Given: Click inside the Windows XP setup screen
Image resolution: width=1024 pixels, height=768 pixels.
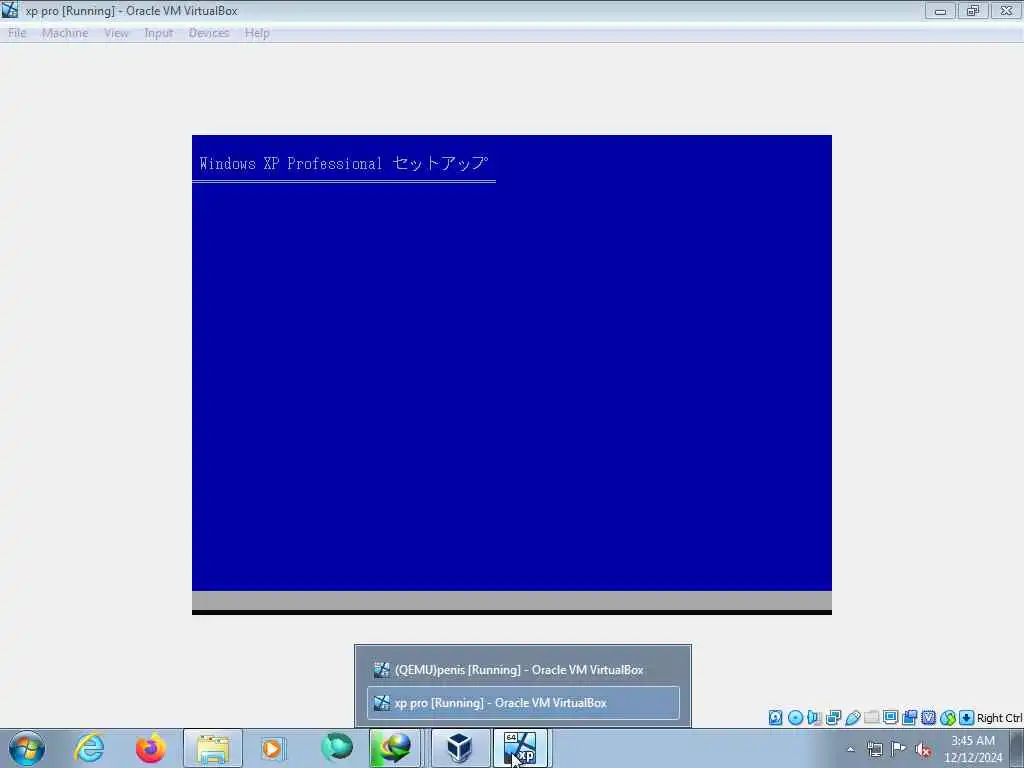Looking at the screenshot, I should pos(511,374).
